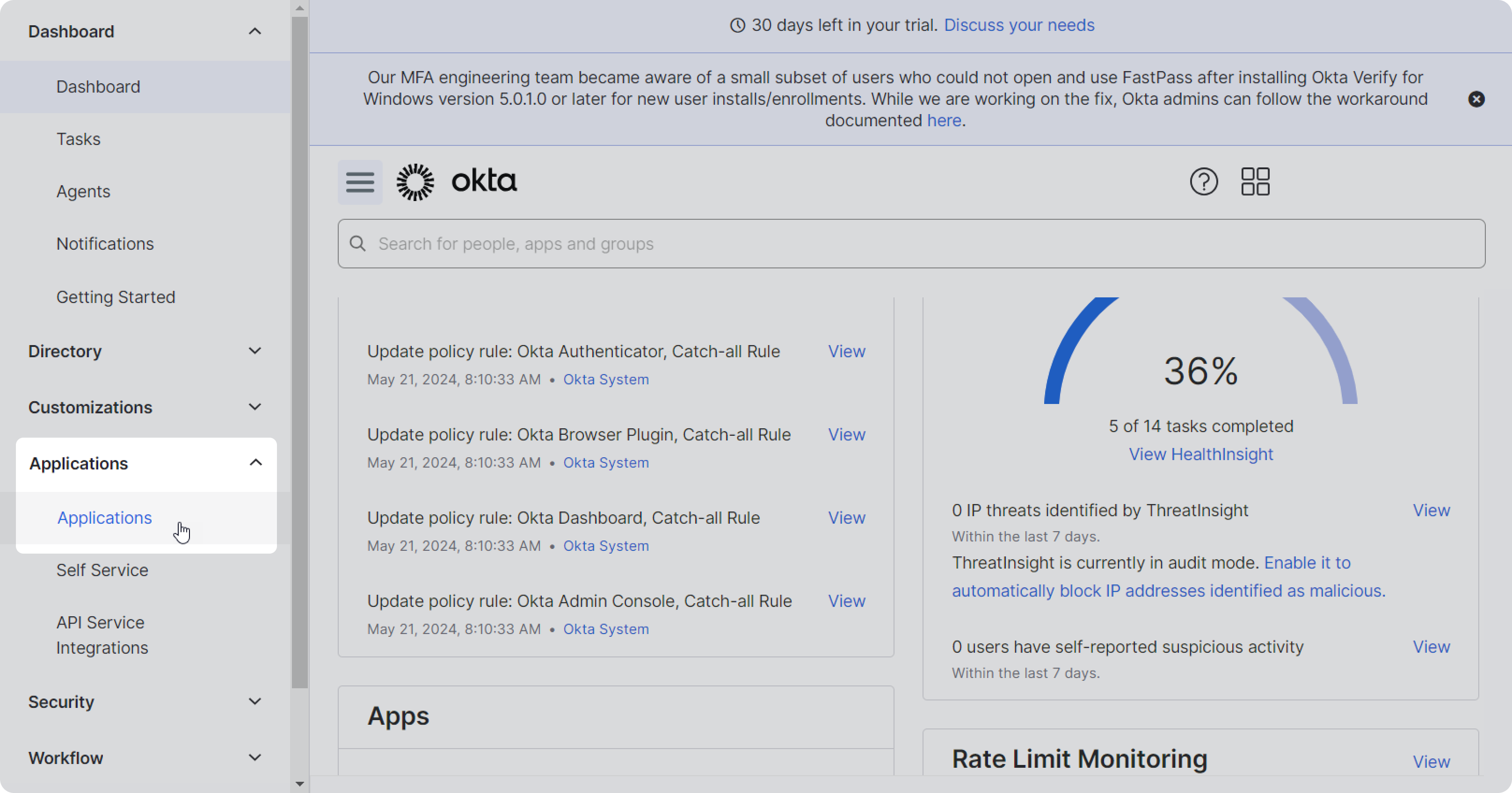Click the Customizations heading
This screenshot has height=793, width=1512.
pyautogui.click(x=90, y=407)
